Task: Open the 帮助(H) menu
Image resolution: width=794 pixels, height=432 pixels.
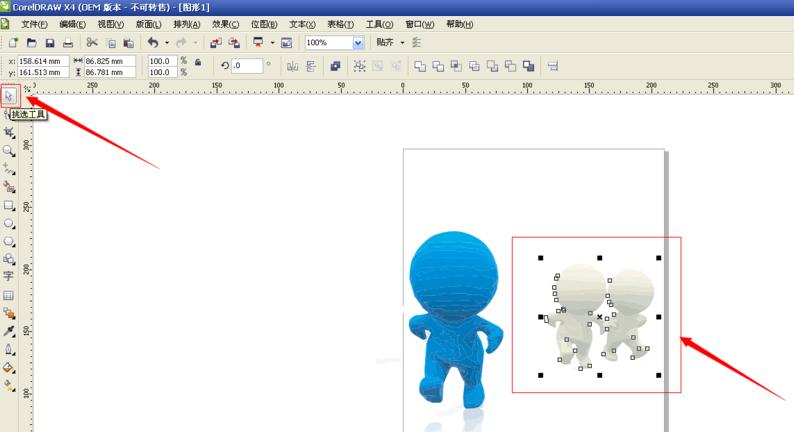Action: 459,24
